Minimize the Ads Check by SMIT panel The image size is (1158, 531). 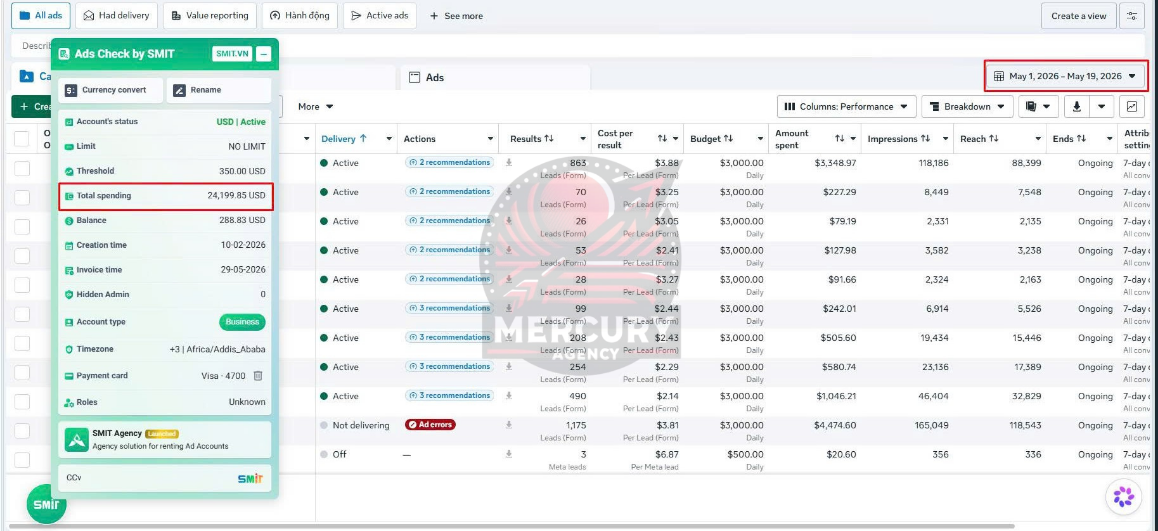[x=264, y=54]
